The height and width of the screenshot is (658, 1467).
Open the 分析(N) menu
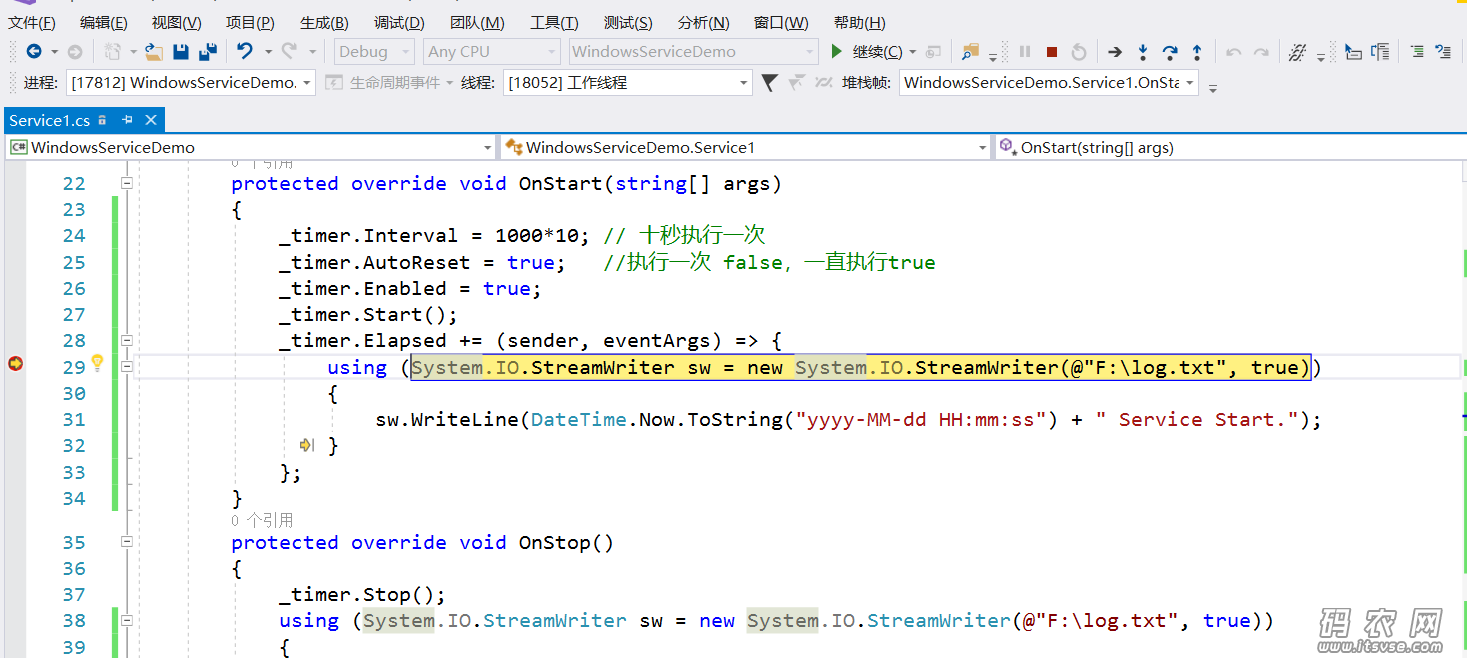click(x=703, y=22)
